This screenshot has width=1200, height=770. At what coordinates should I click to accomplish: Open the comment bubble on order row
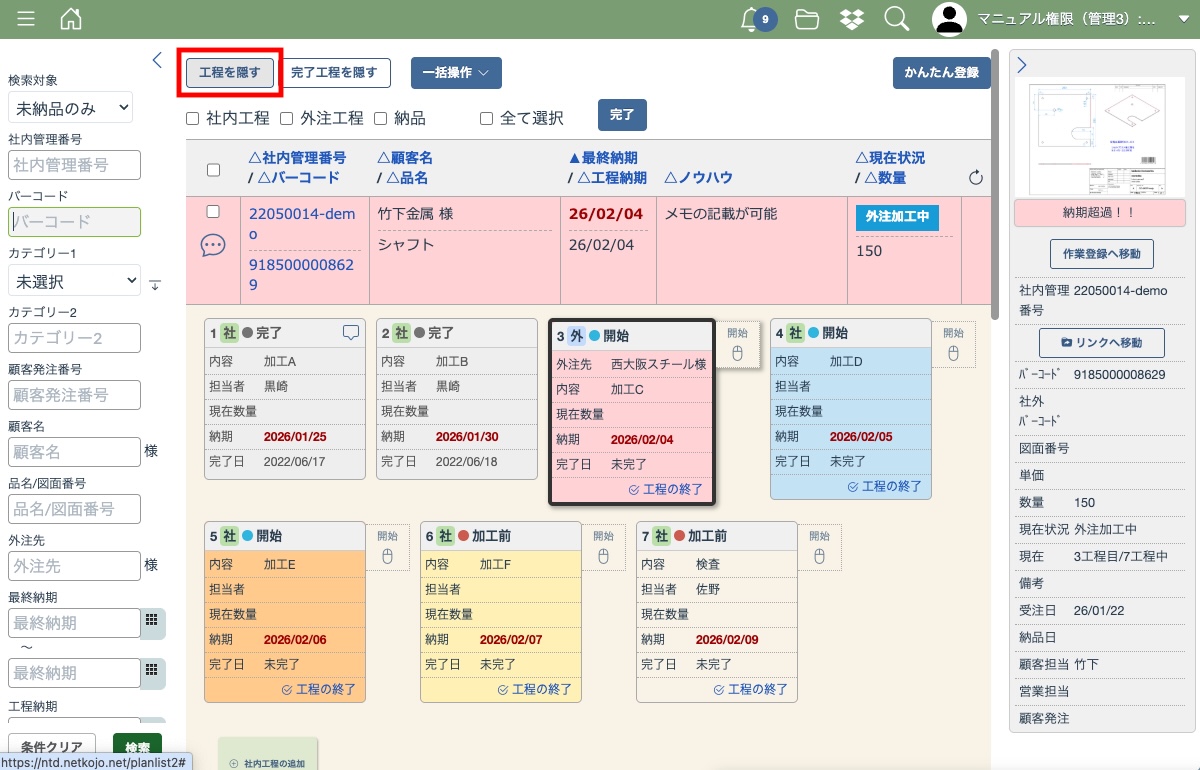tap(213, 246)
